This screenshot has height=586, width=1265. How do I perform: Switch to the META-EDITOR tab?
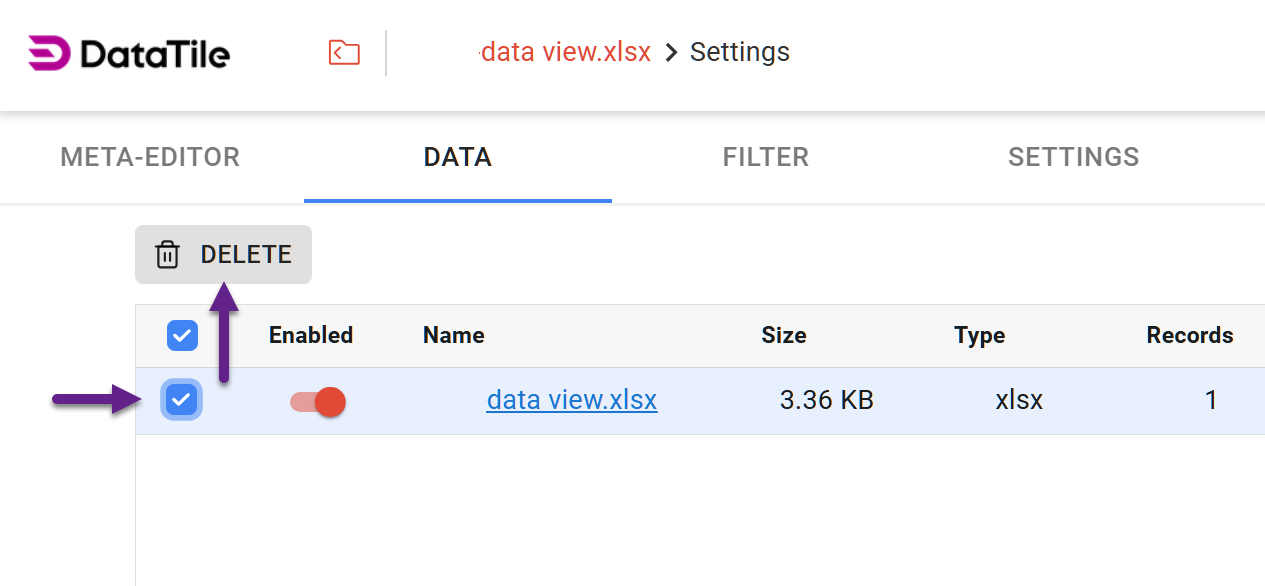[x=149, y=157]
